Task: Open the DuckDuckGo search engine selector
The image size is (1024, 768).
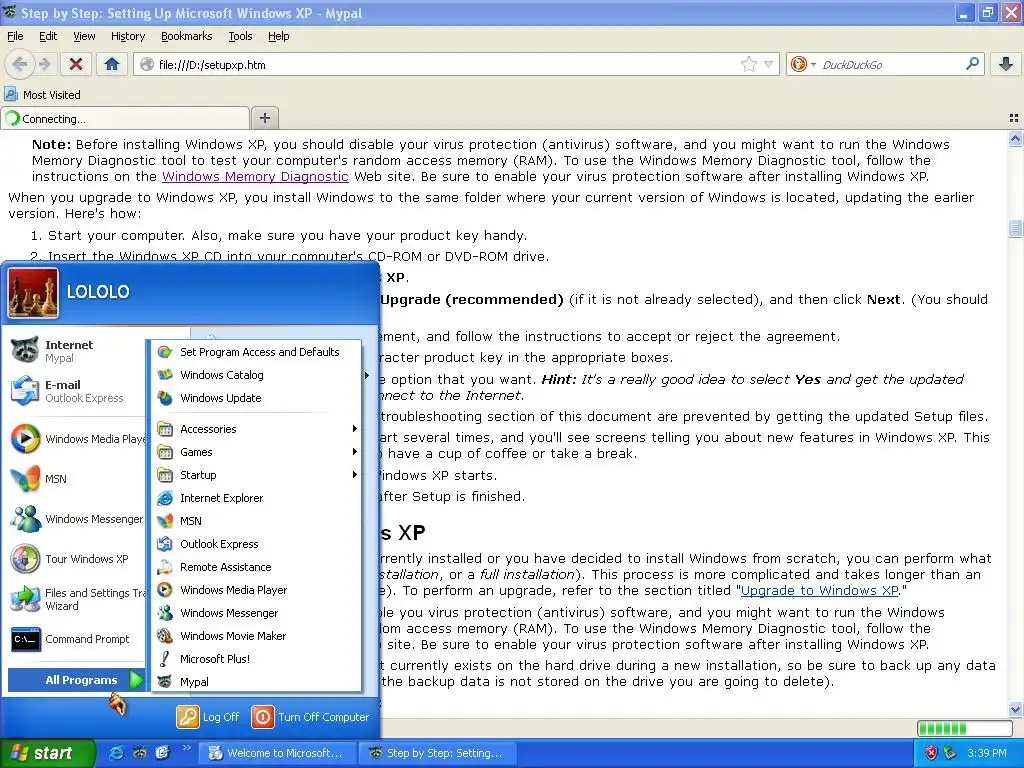Action: coord(803,64)
